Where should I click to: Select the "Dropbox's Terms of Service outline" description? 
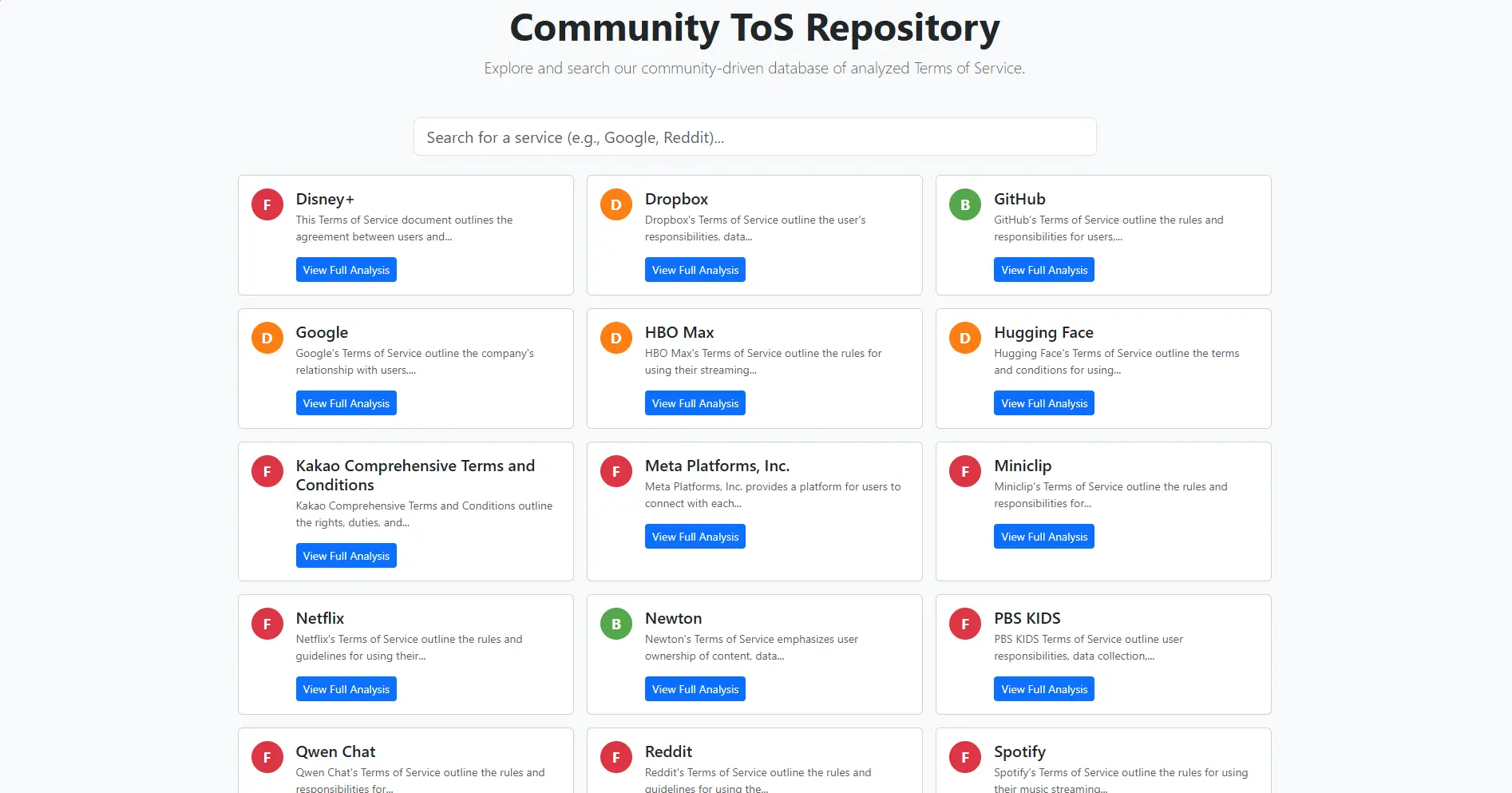click(x=755, y=228)
